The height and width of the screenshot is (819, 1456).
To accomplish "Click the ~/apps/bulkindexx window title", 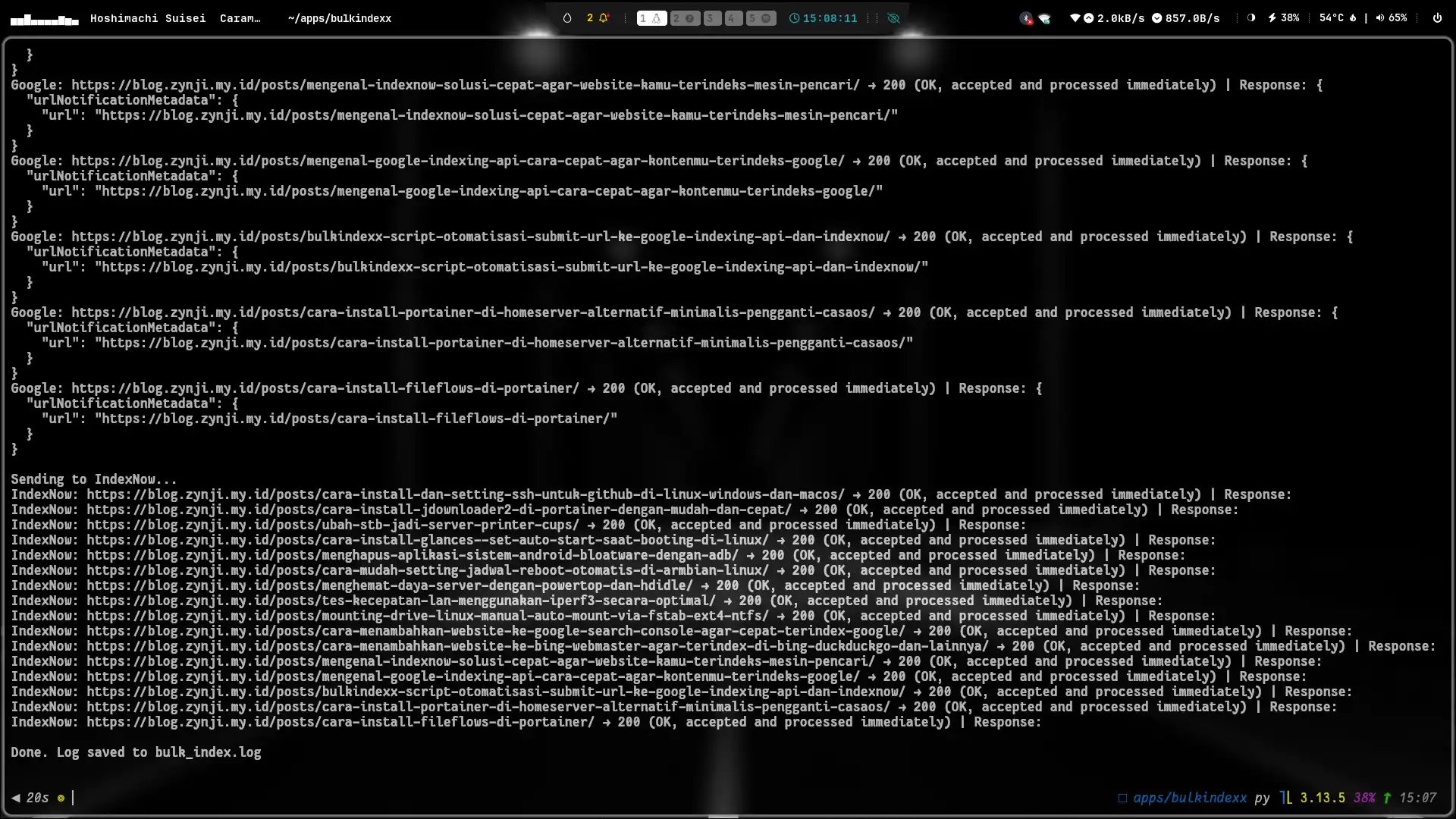I will click(x=339, y=17).
